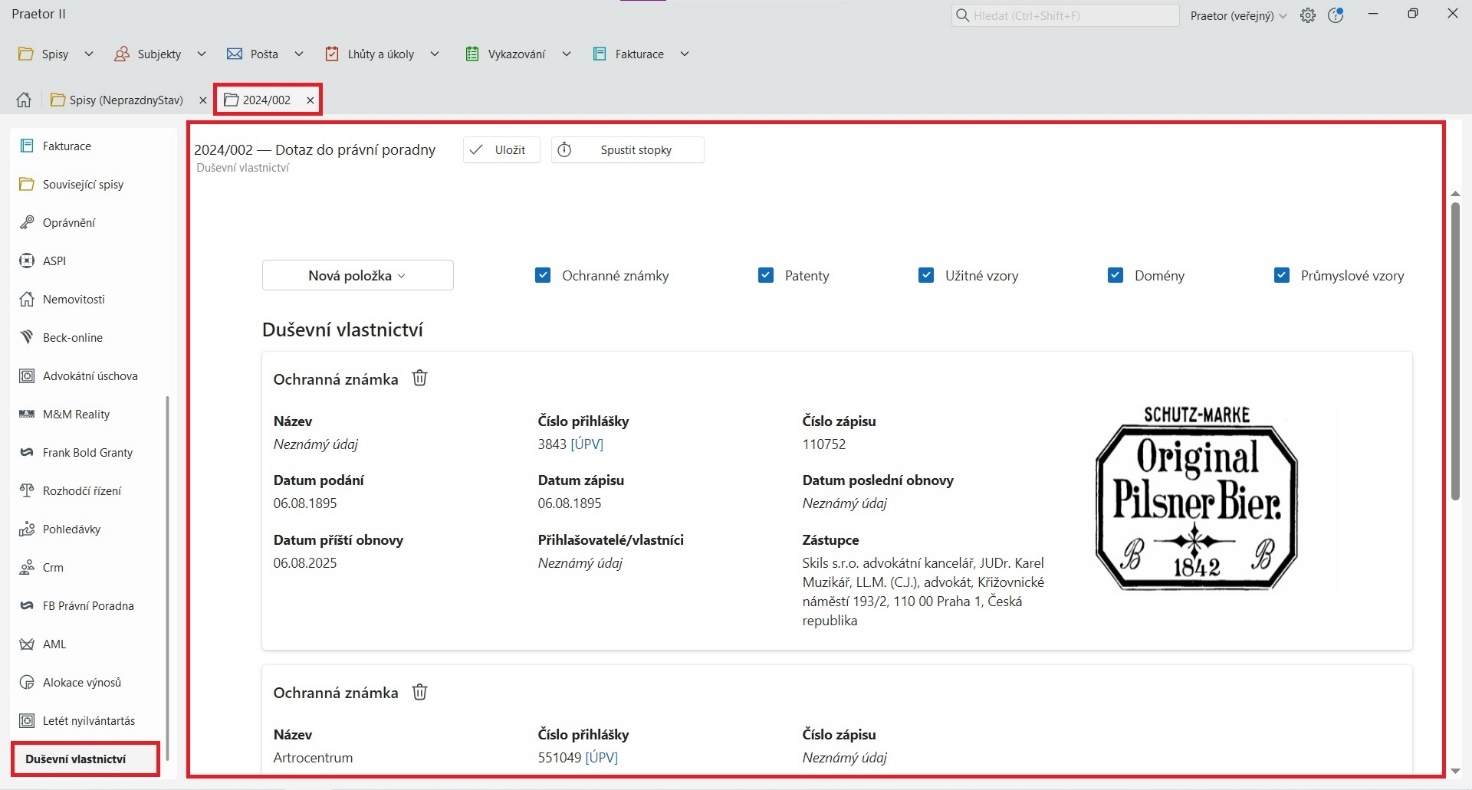This screenshot has width=1472, height=790.
Task: Open Advokátní úschova in sidebar
Action: coord(89,376)
